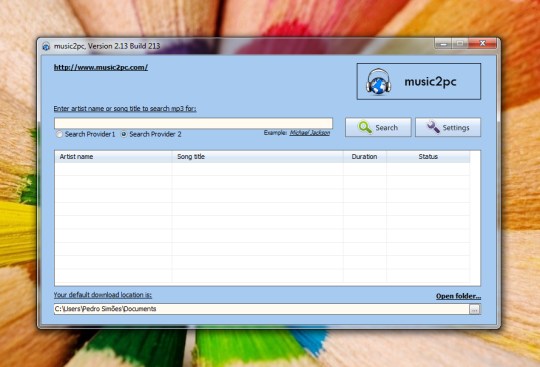Sort by Song title column header

click(258, 157)
